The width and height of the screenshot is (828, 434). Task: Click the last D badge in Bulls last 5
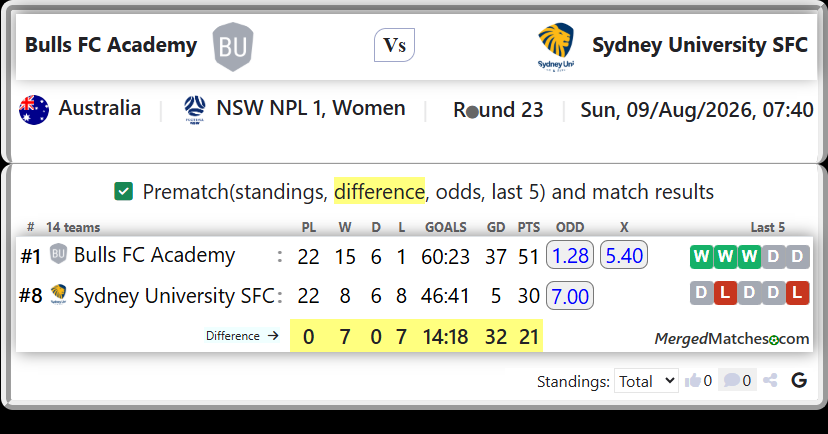coord(797,257)
